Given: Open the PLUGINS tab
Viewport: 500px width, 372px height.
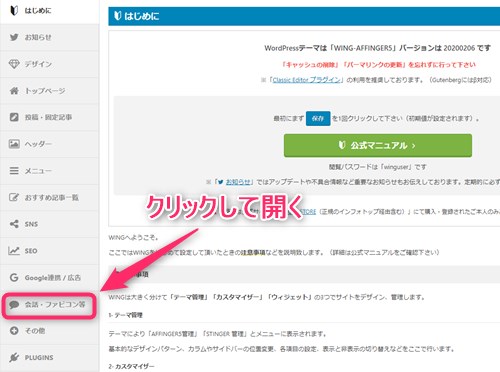Looking at the screenshot, I should click(x=49, y=357).
